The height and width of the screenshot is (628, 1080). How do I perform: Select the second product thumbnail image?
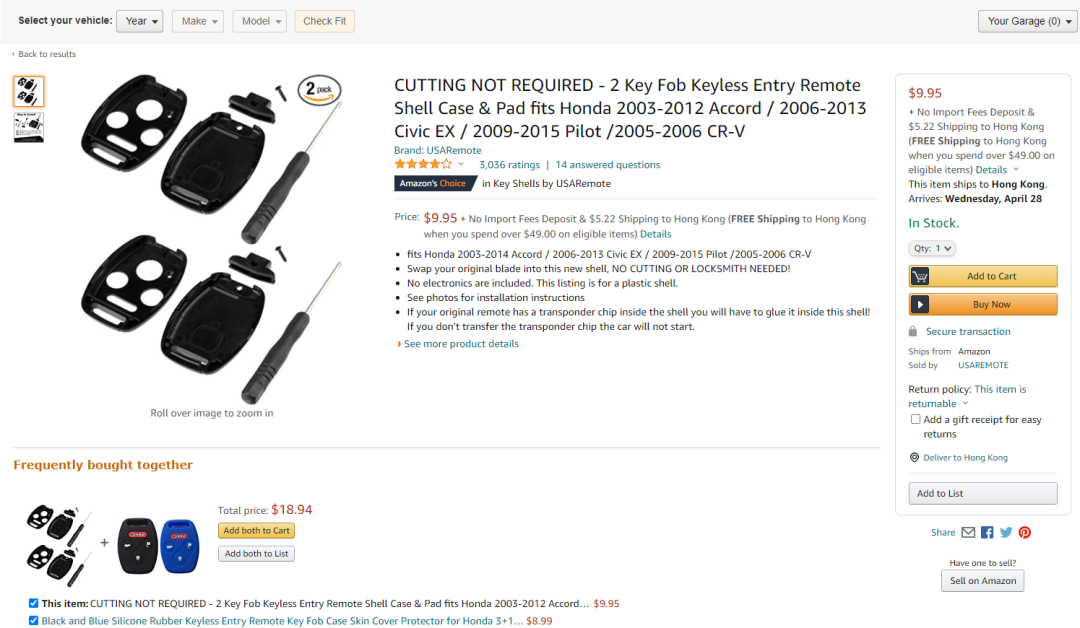pyautogui.click(x=28, y=127)
